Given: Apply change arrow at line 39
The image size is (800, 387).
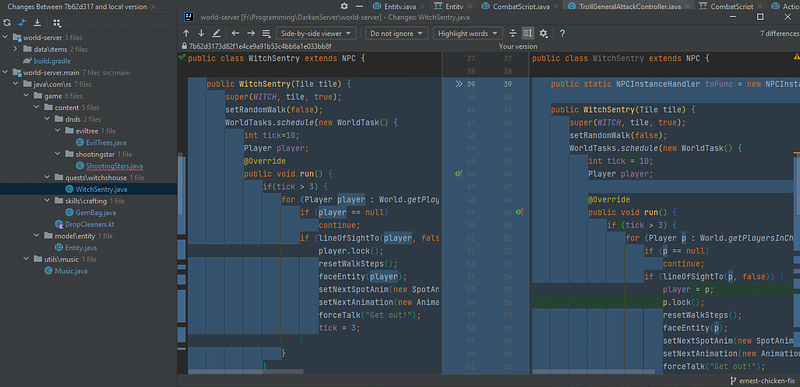Looking at the screenshot, I should coord(459,84).
